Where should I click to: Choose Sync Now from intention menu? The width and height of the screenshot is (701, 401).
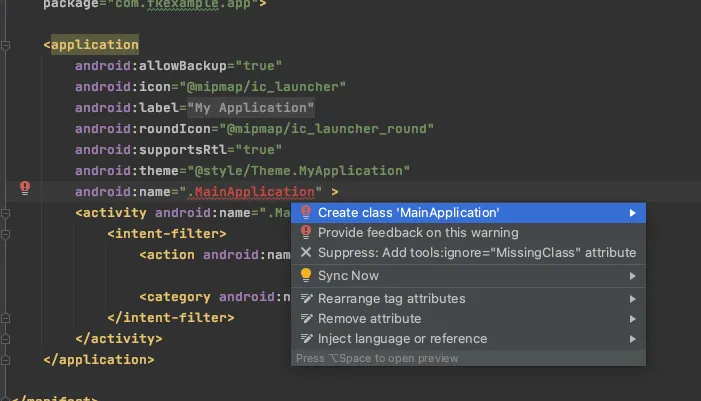468,276
